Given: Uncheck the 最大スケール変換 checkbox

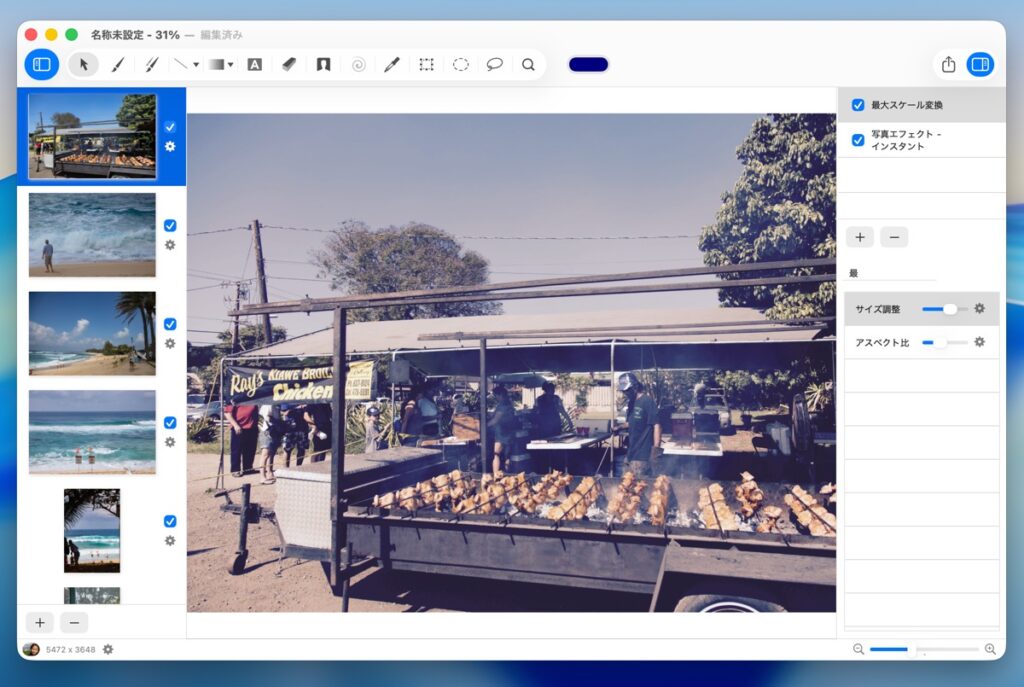Looking at the screenshot, I should [858, 105].
